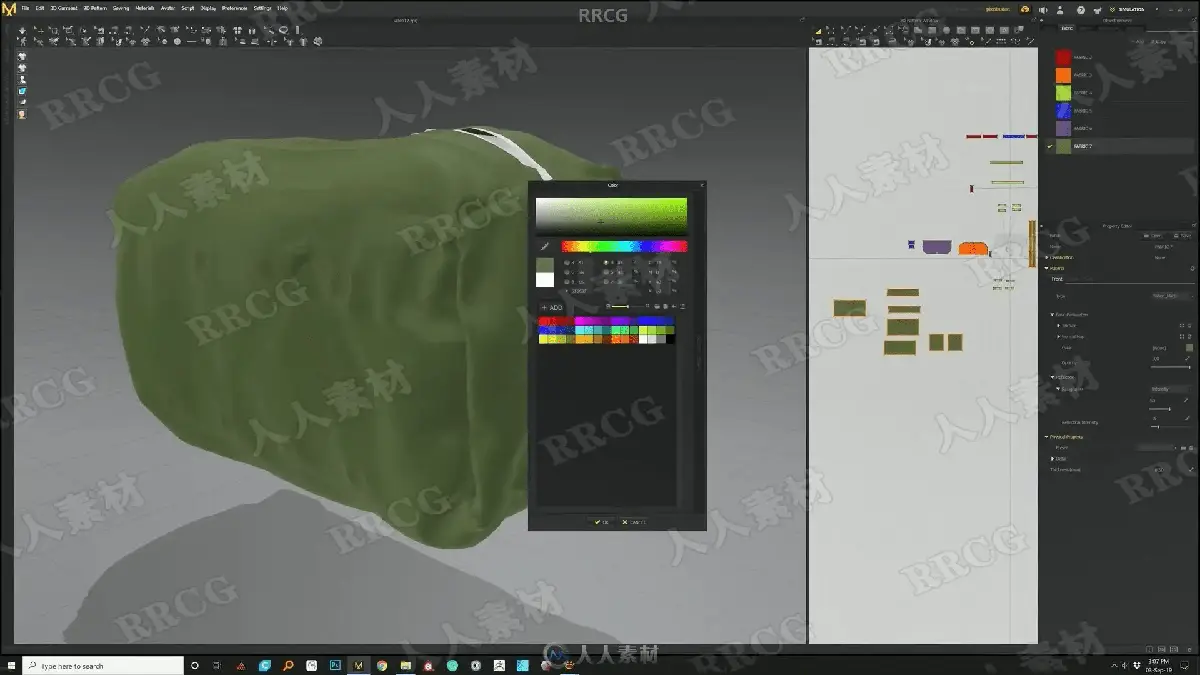
Task: Click the taskbar search box
Action: pos(103,665)
